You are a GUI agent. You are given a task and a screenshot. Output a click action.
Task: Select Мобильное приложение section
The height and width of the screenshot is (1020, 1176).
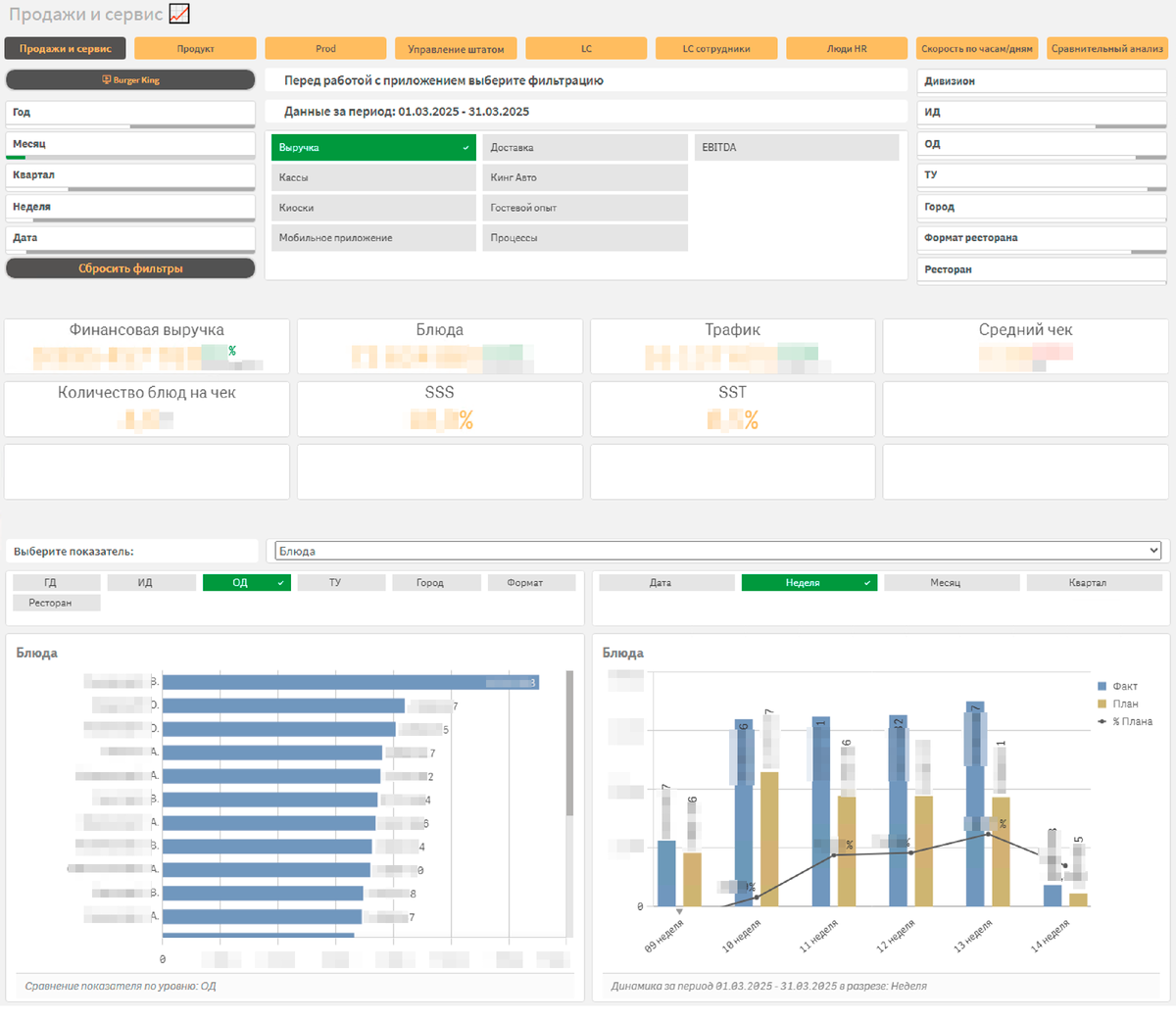pyautogui.click(x=373, y=238)
